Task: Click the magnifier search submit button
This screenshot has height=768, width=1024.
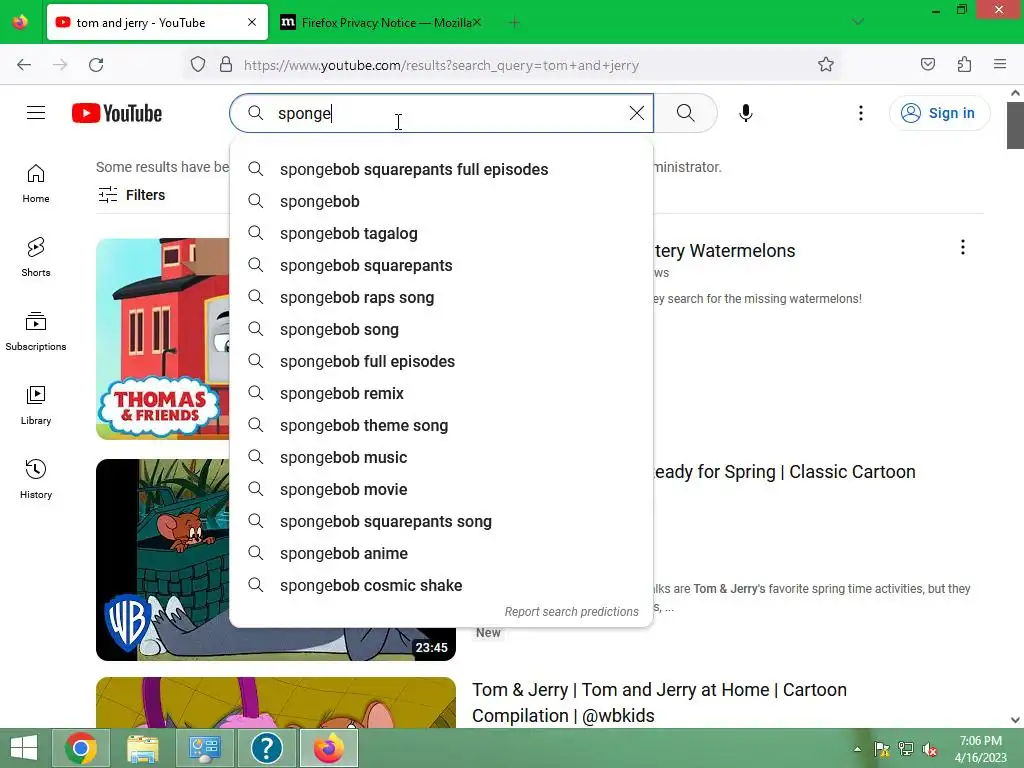Action: [x=685, y=113]
